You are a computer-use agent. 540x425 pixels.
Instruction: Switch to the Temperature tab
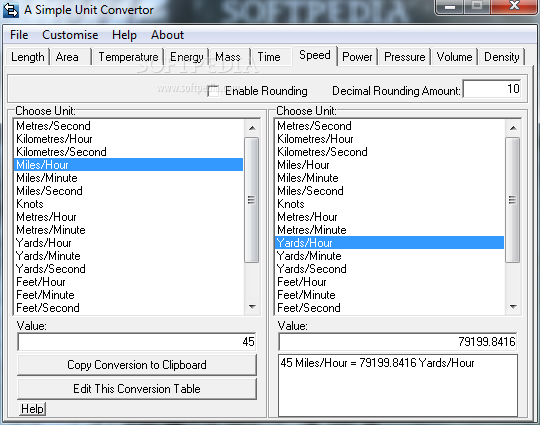pos(128,57)
